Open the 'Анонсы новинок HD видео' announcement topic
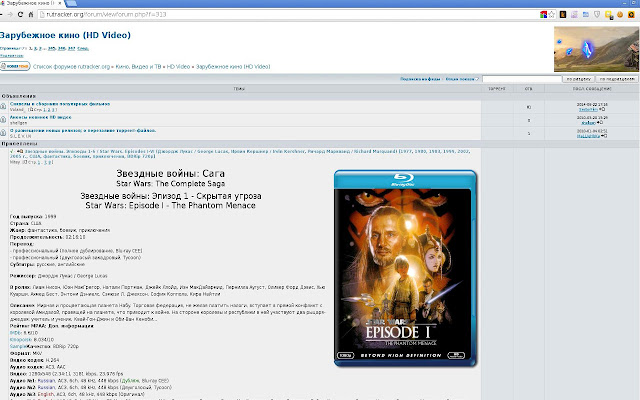Screen dimensions: 640x400 [40, 117]
